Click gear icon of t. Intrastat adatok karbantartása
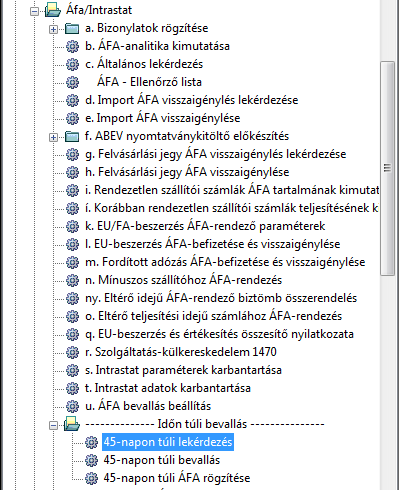The width and height of the screenshot is (399, 490). [72, 388]
